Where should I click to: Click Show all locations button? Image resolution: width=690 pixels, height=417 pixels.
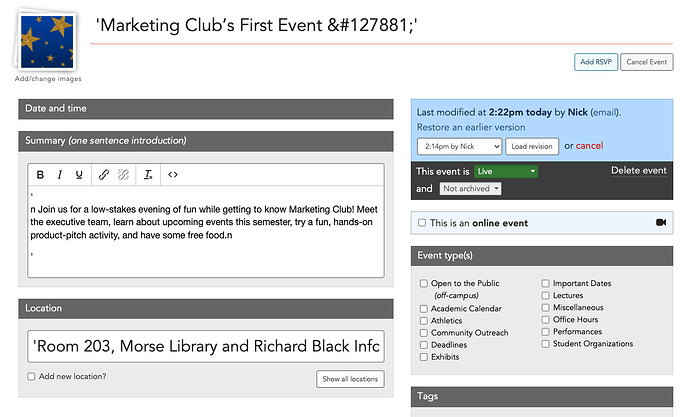coord(350,379)
